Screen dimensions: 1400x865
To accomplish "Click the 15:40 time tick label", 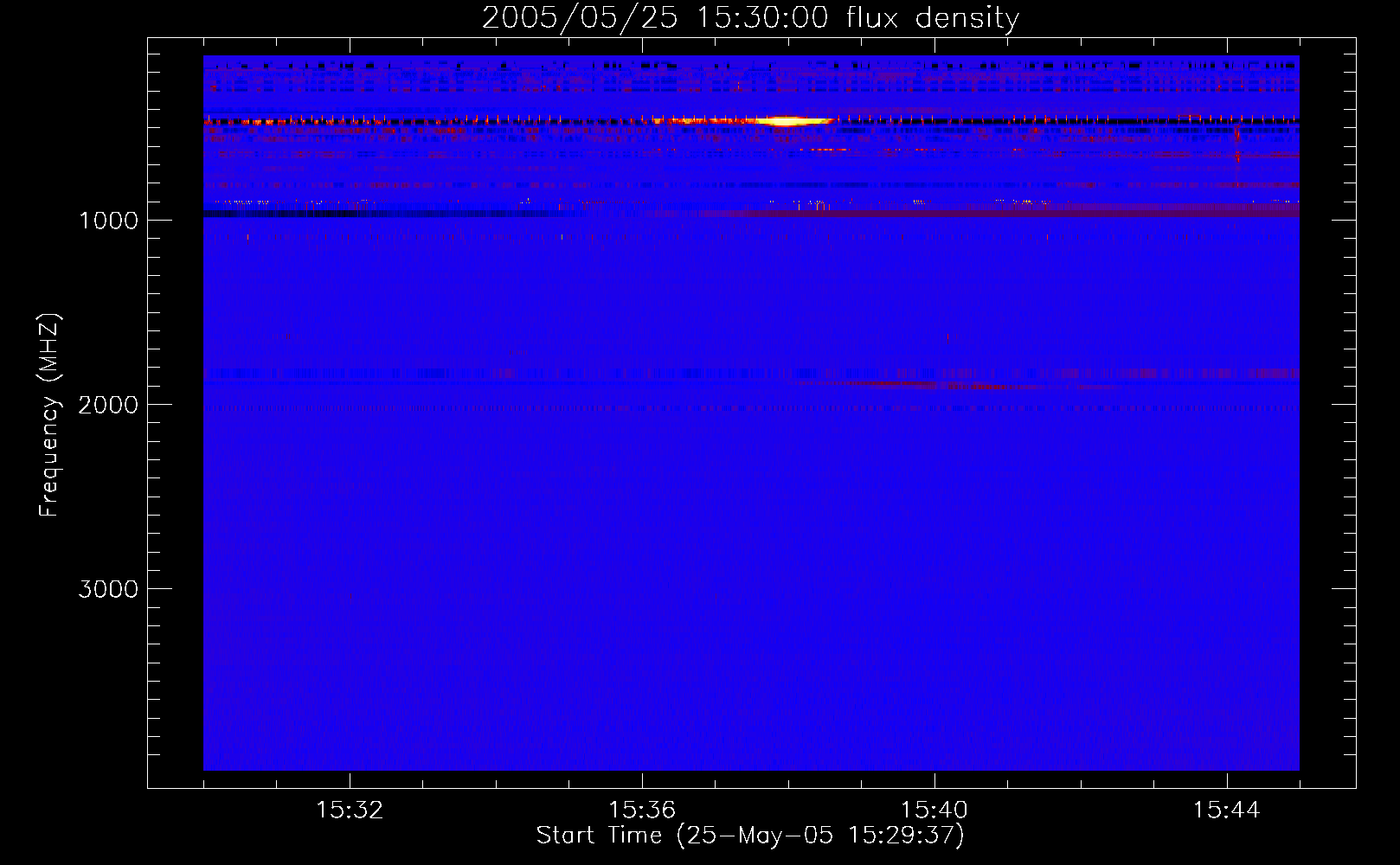I will pos(934,811).
